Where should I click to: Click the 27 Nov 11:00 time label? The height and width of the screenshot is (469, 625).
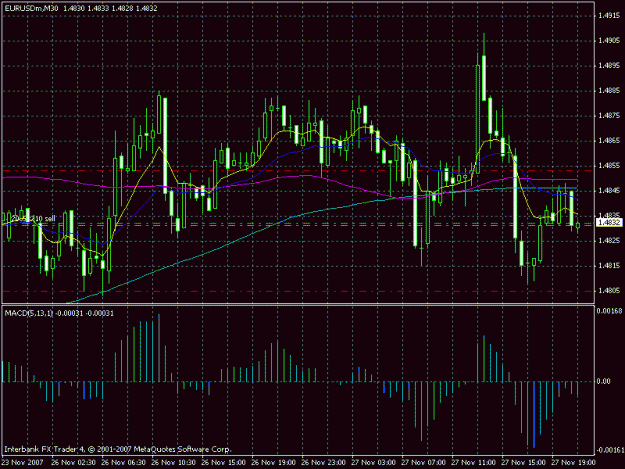click(474, 463)
